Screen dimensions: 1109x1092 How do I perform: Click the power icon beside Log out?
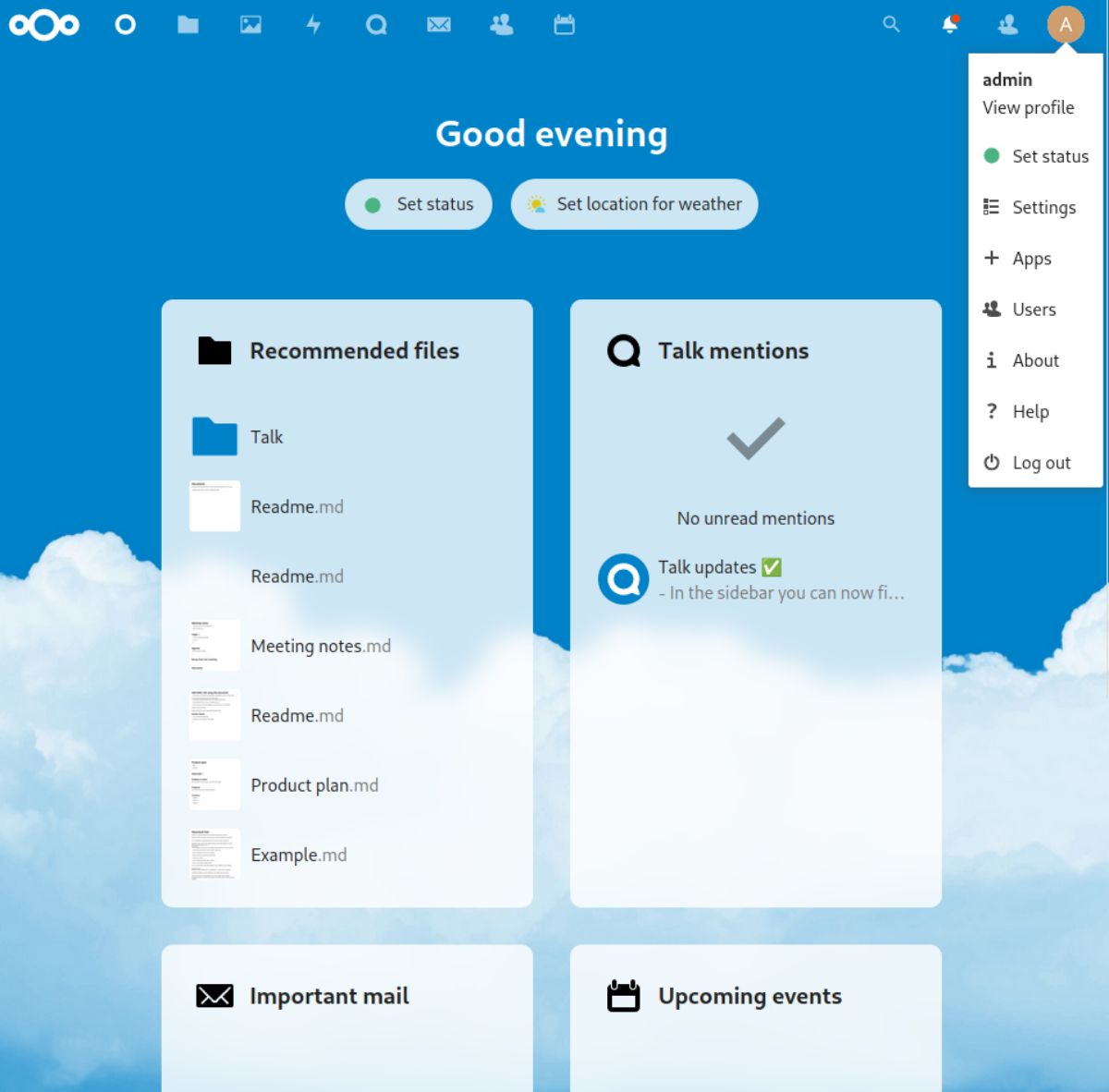(992, 462)
